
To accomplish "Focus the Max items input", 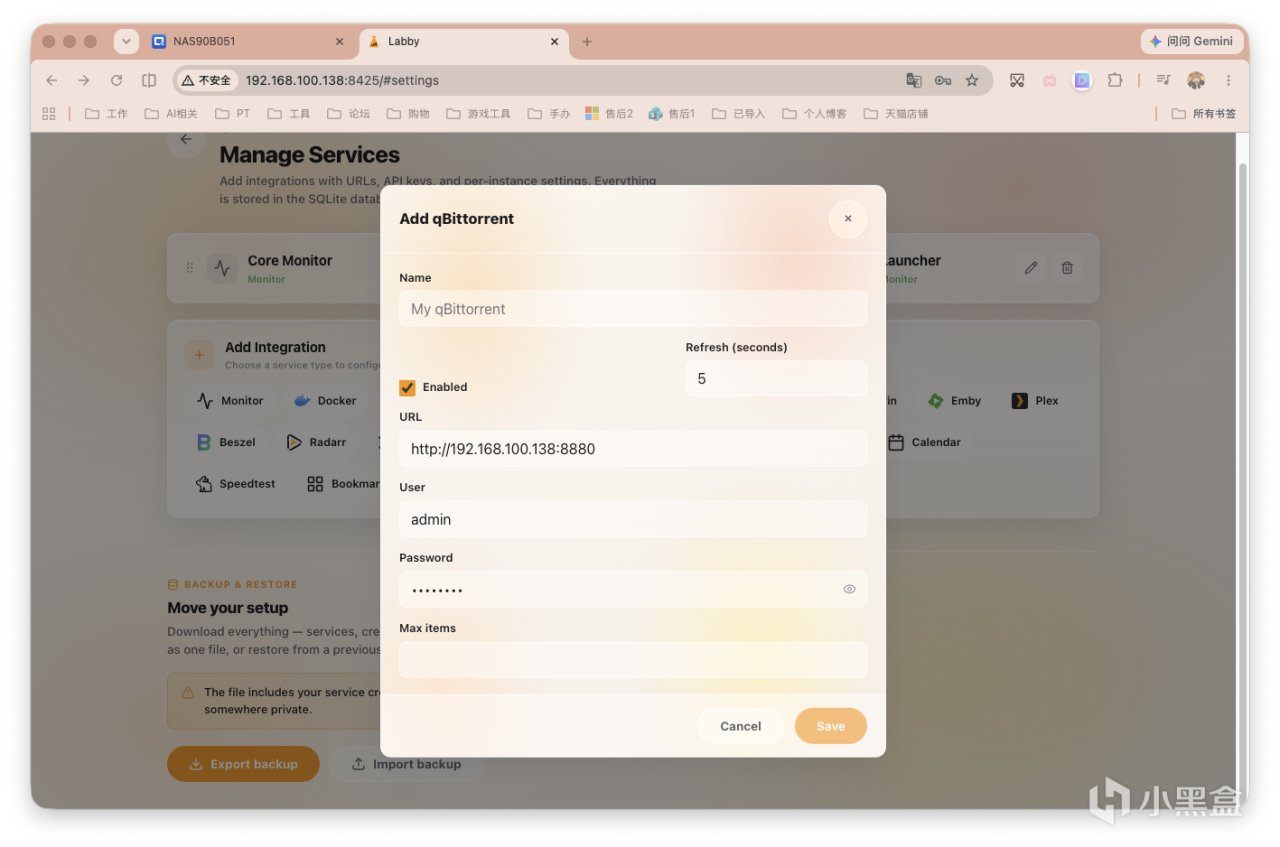I will coord(633,660).
